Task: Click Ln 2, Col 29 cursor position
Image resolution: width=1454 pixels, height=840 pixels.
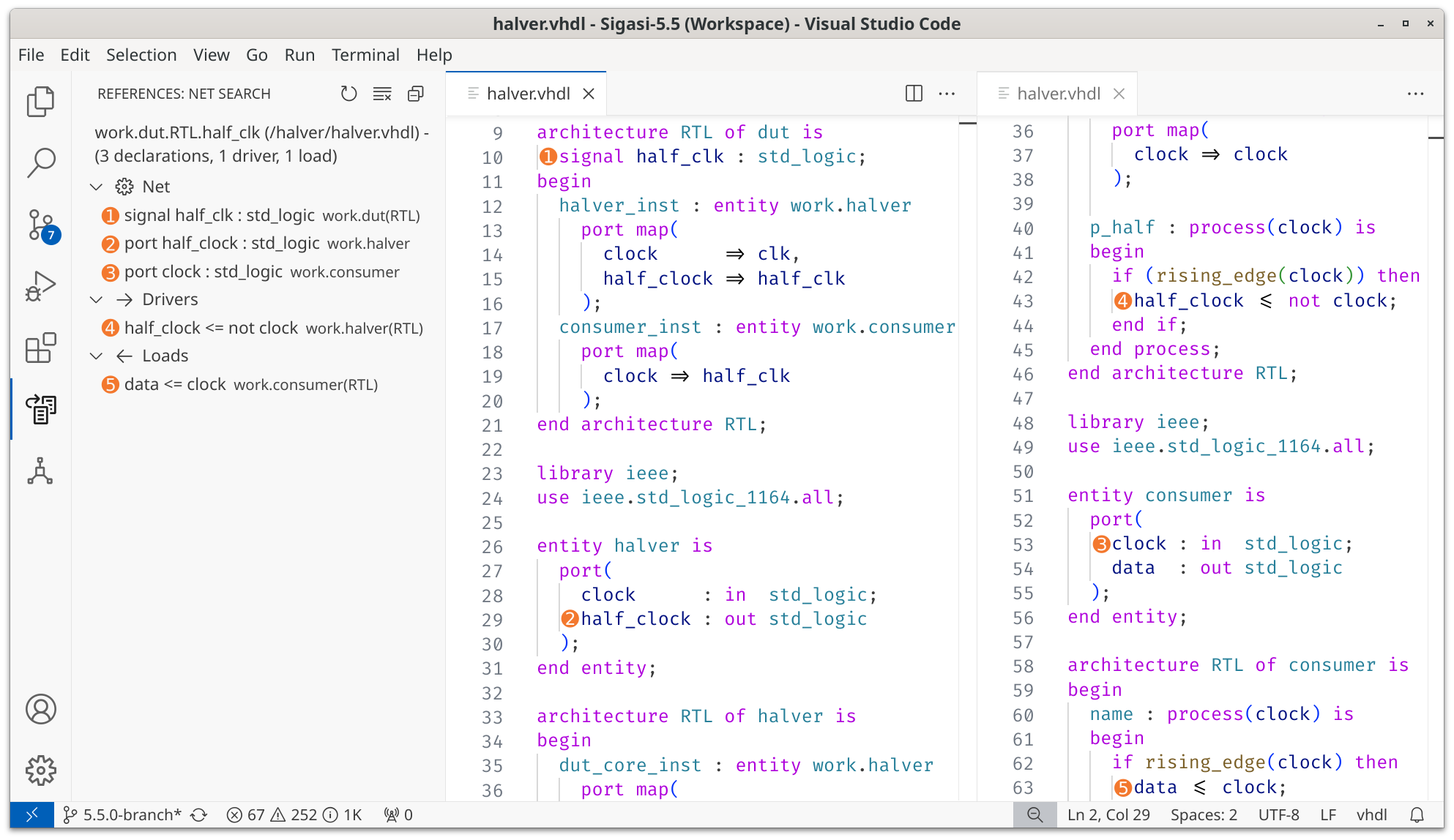Action: tap(1108, 814)
